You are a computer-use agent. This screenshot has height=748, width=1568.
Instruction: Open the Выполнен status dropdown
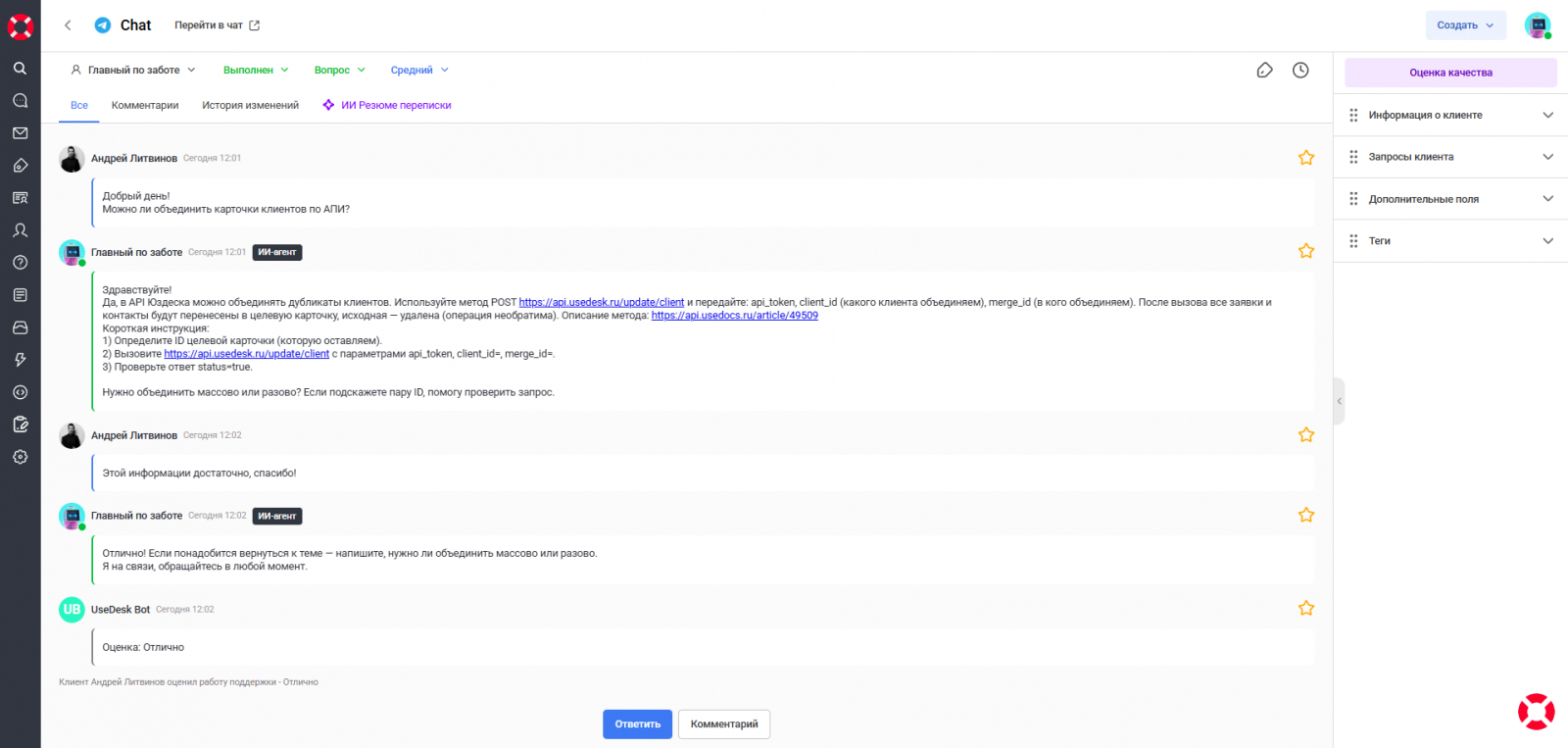[256, 71]
